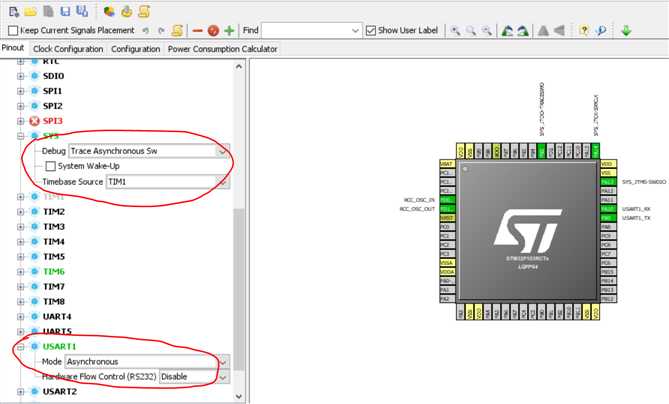Zoom in on the chip view
669x404 pixels.
click(455, 31)
